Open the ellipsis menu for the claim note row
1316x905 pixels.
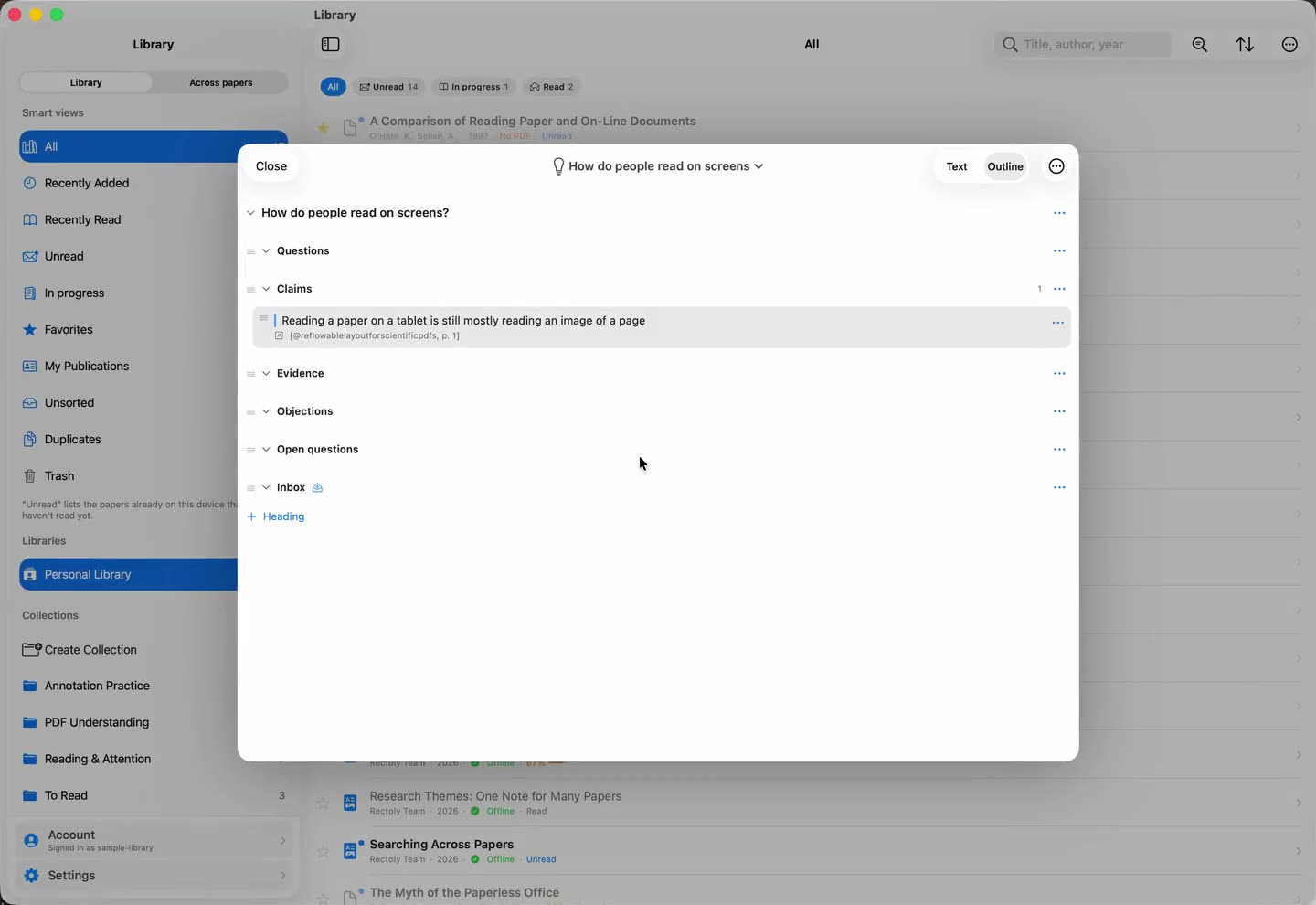(1057, 323)
